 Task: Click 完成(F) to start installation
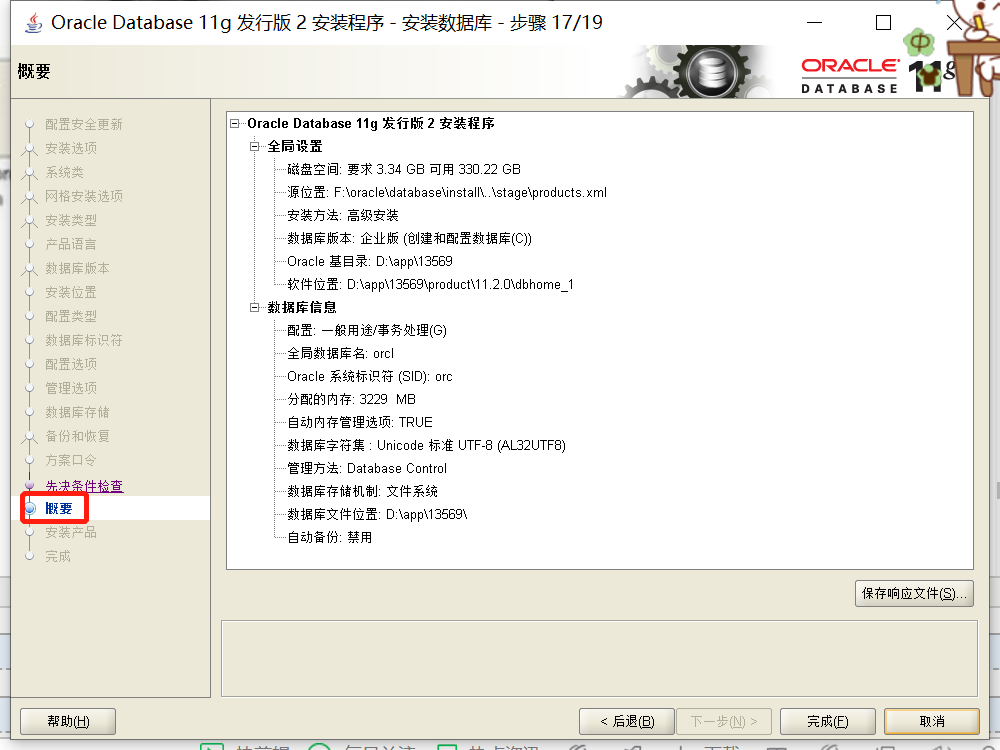828,721
